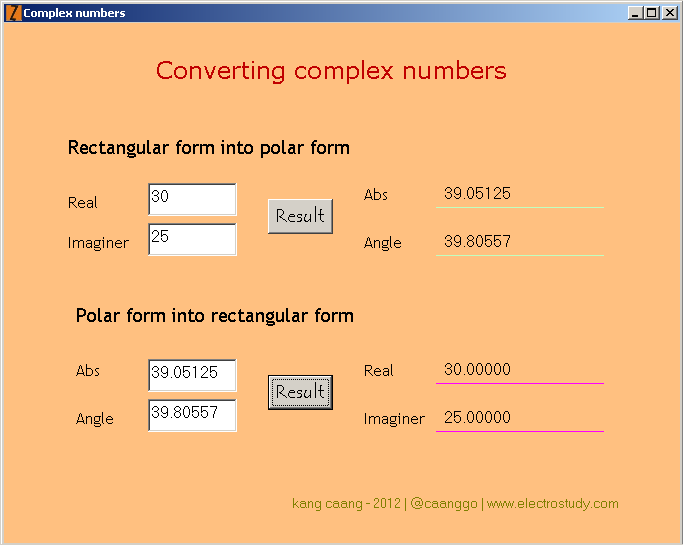Screen dimensions: 683x546
Task: Click the application icon in the title bar
Action: pos(14,13)
